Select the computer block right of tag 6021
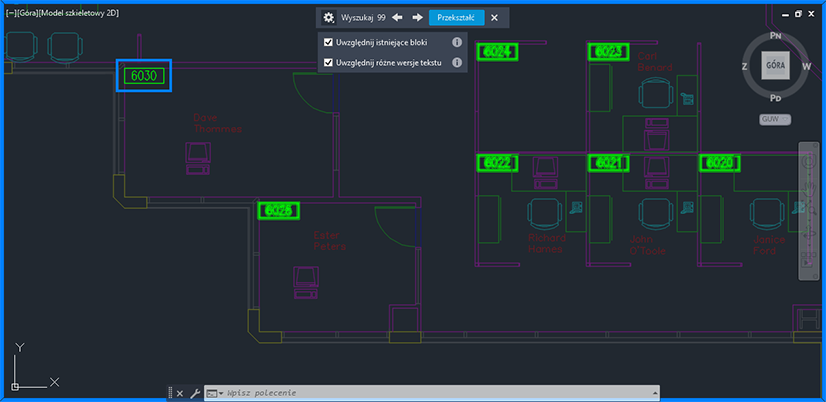 pos(656,173)
